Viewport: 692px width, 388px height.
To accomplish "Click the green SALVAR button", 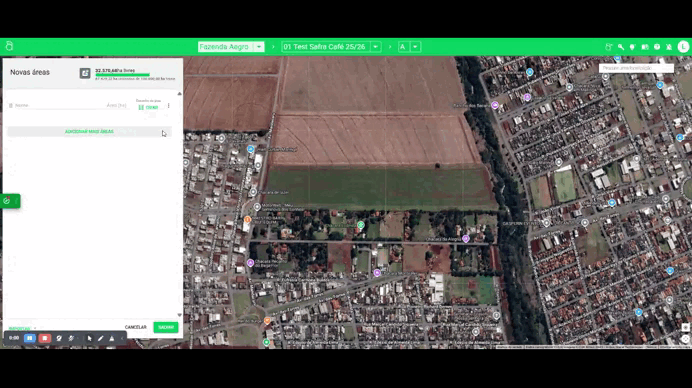I will click(166, 327).
